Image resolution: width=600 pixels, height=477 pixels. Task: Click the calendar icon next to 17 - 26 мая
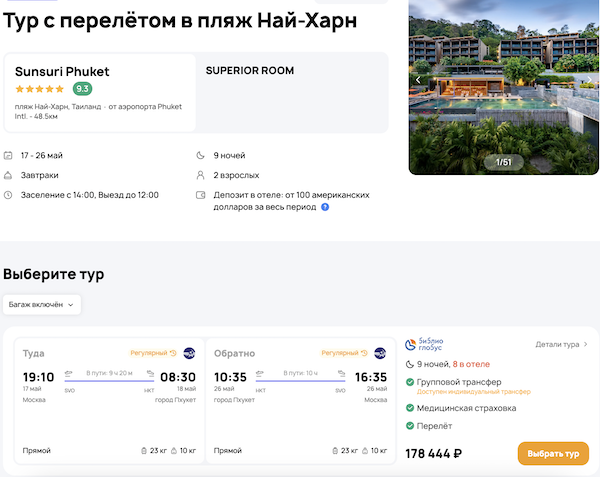pos(8,156)
